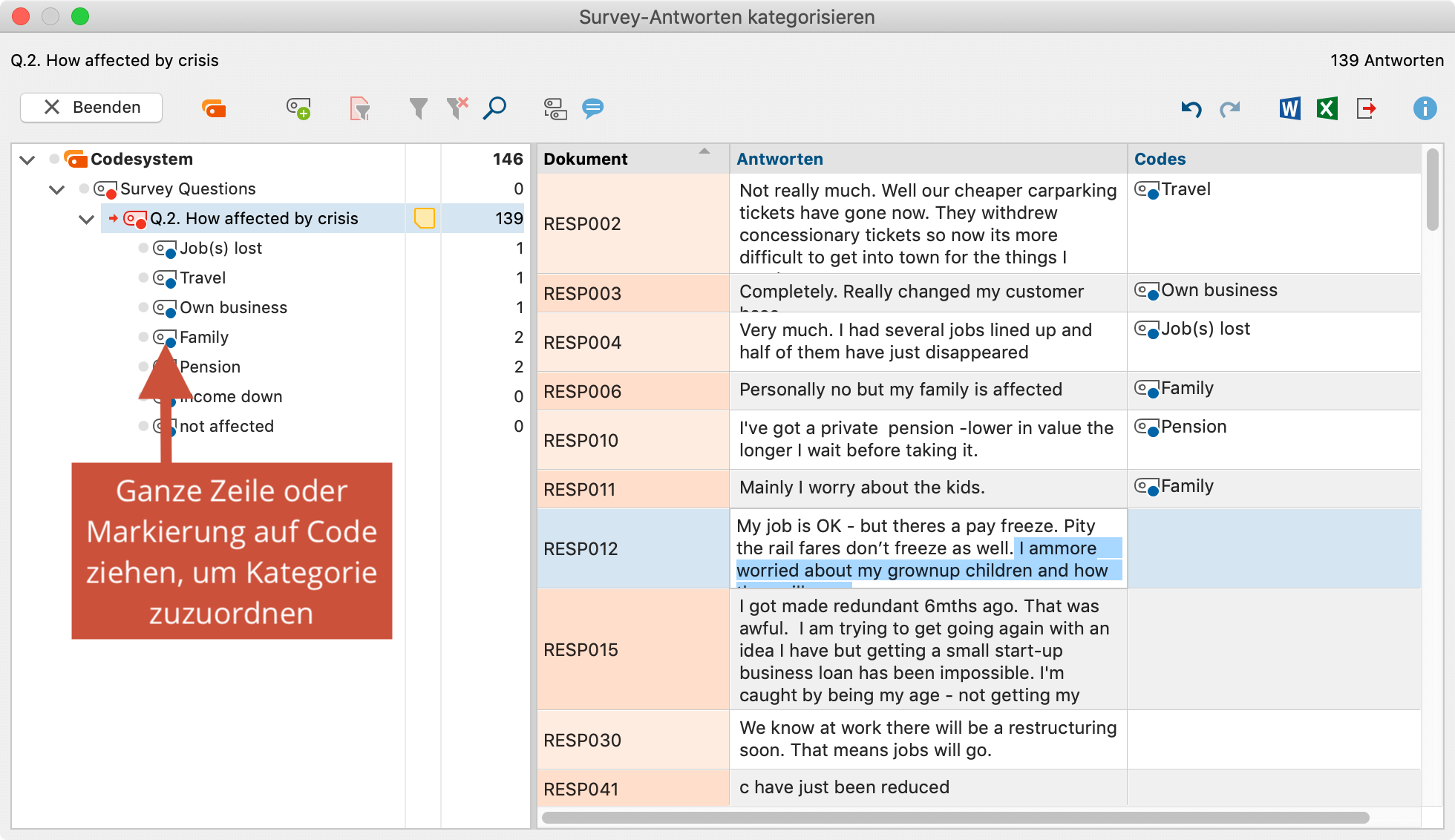The image size is (1455, 840).
Task: Click the Beenden button
Action: coord(91,108)
